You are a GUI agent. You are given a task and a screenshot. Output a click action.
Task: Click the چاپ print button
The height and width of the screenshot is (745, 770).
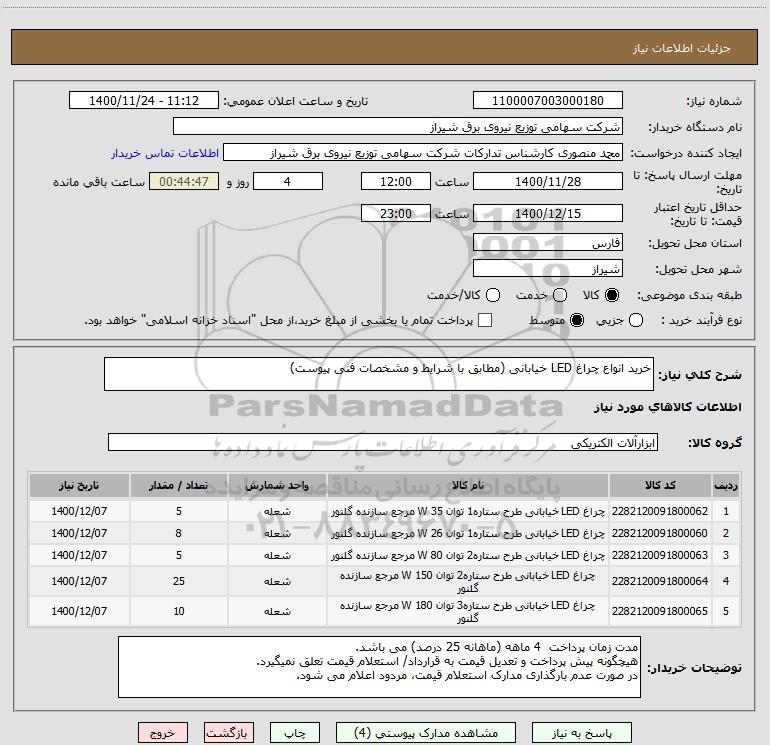pyautogui.click(x=295, y=733)
